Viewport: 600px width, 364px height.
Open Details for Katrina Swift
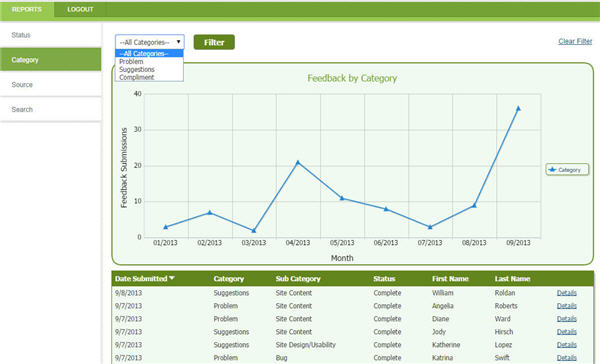[x=566, y=358]
